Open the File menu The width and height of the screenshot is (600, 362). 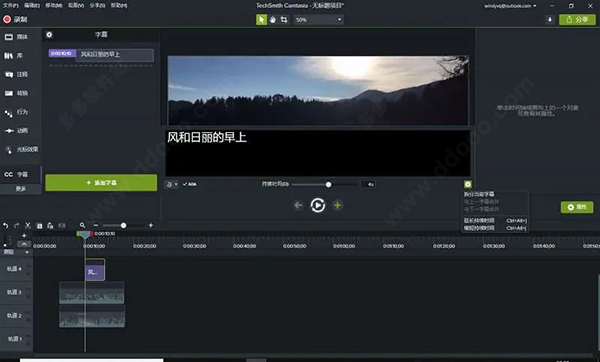click(x=10, y=5)
